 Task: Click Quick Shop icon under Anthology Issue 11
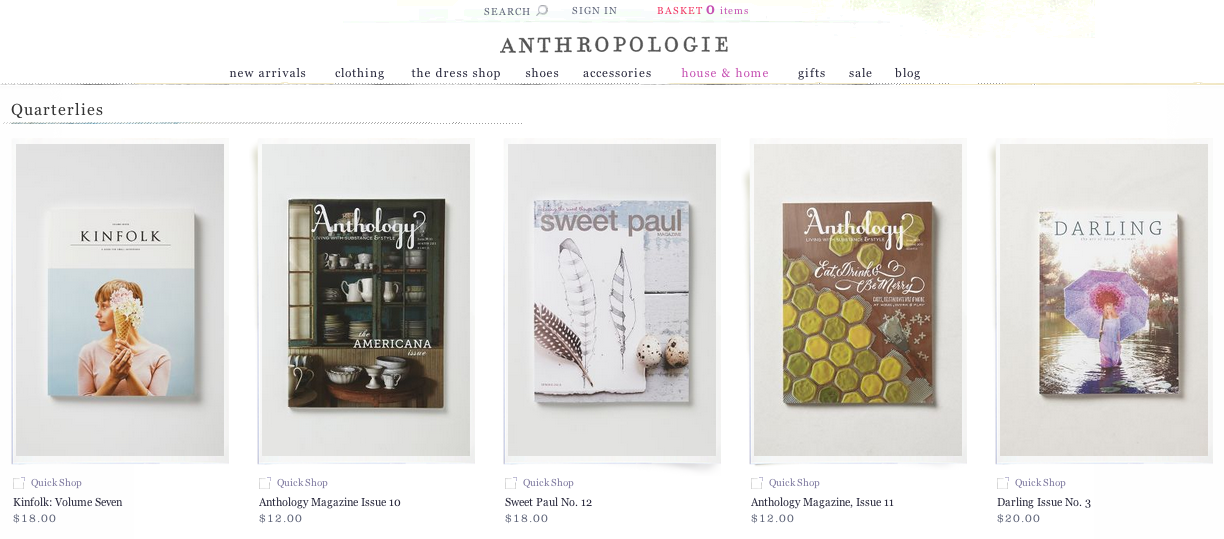pos(757,483)
